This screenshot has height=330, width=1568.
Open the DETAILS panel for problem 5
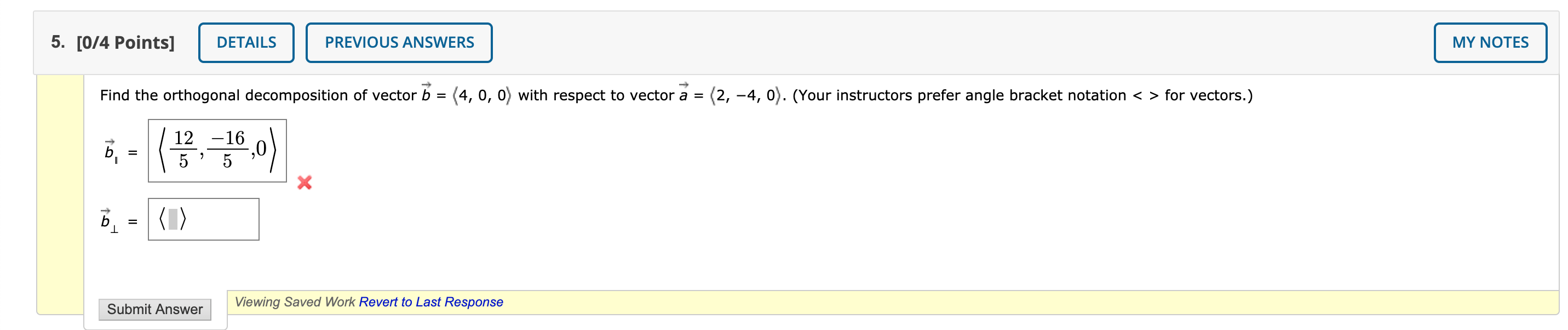(x=246, y=42)
